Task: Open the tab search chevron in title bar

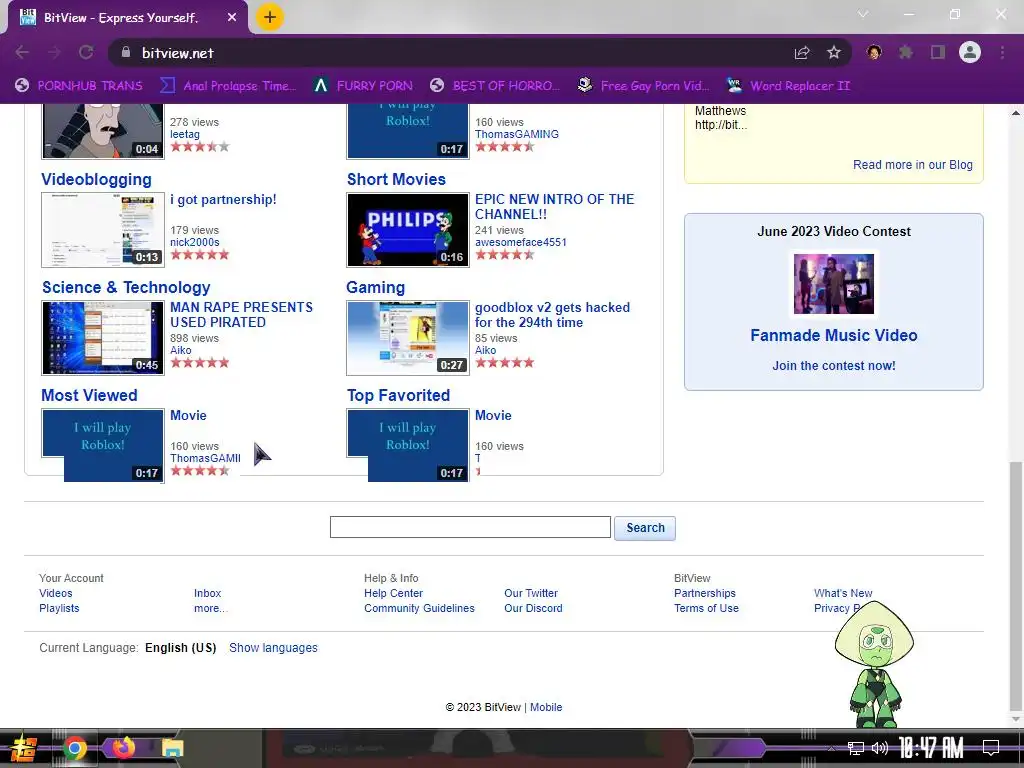Action: (x=863, y=14)
